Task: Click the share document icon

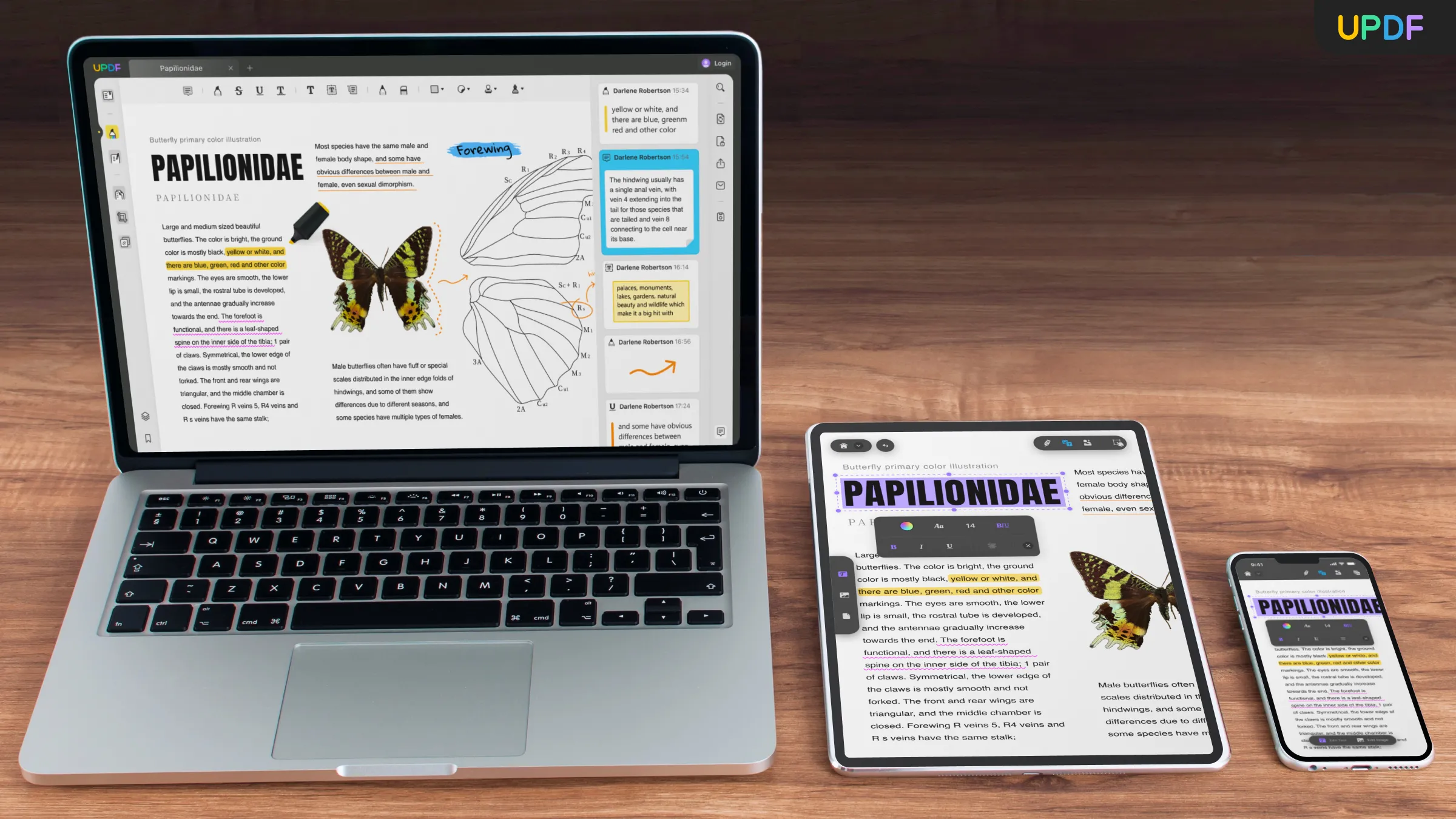Action: [721, 164]
